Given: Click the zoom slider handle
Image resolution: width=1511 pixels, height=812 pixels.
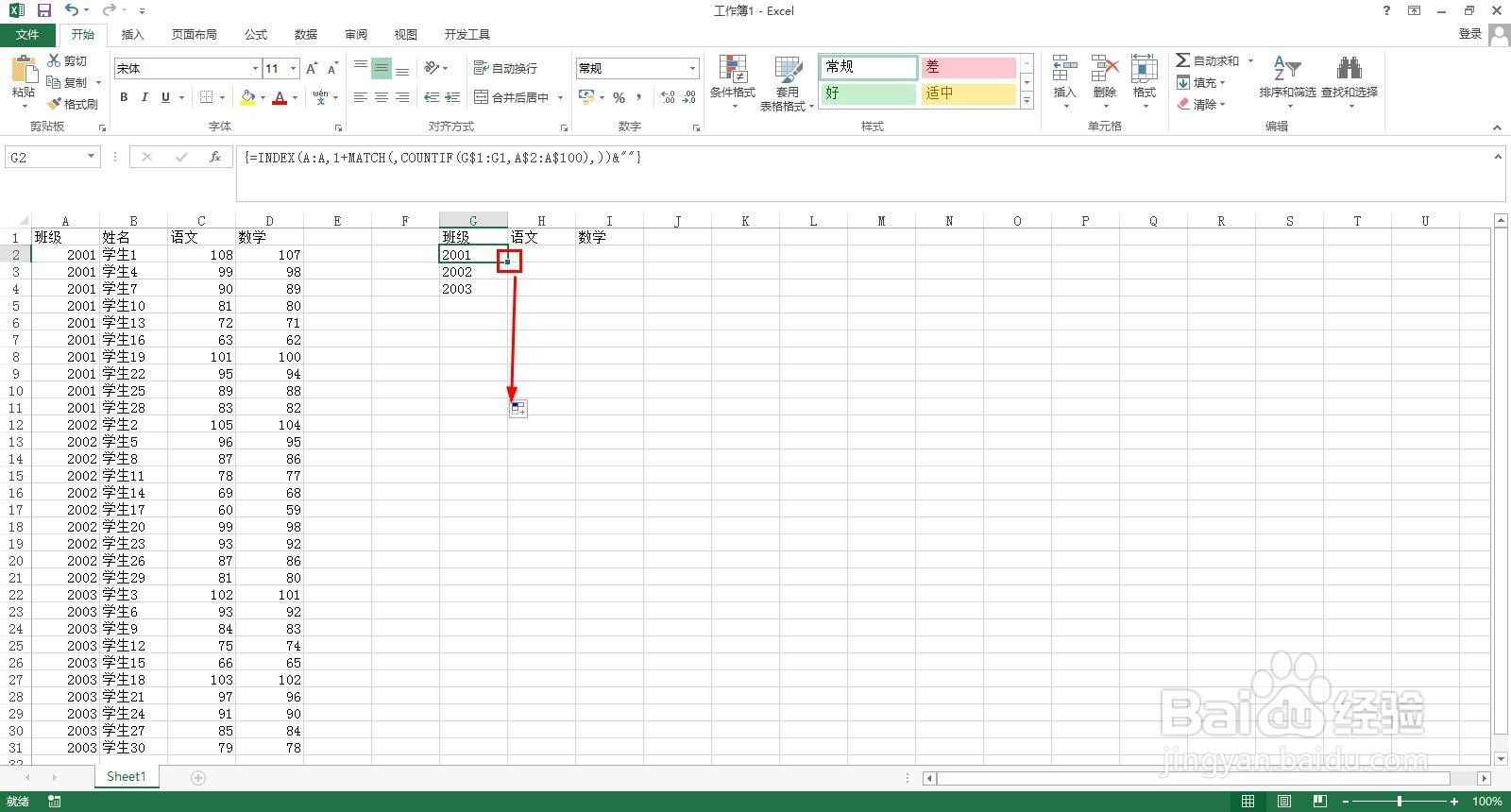Looking at the screenshot, I should (1399, 802).
